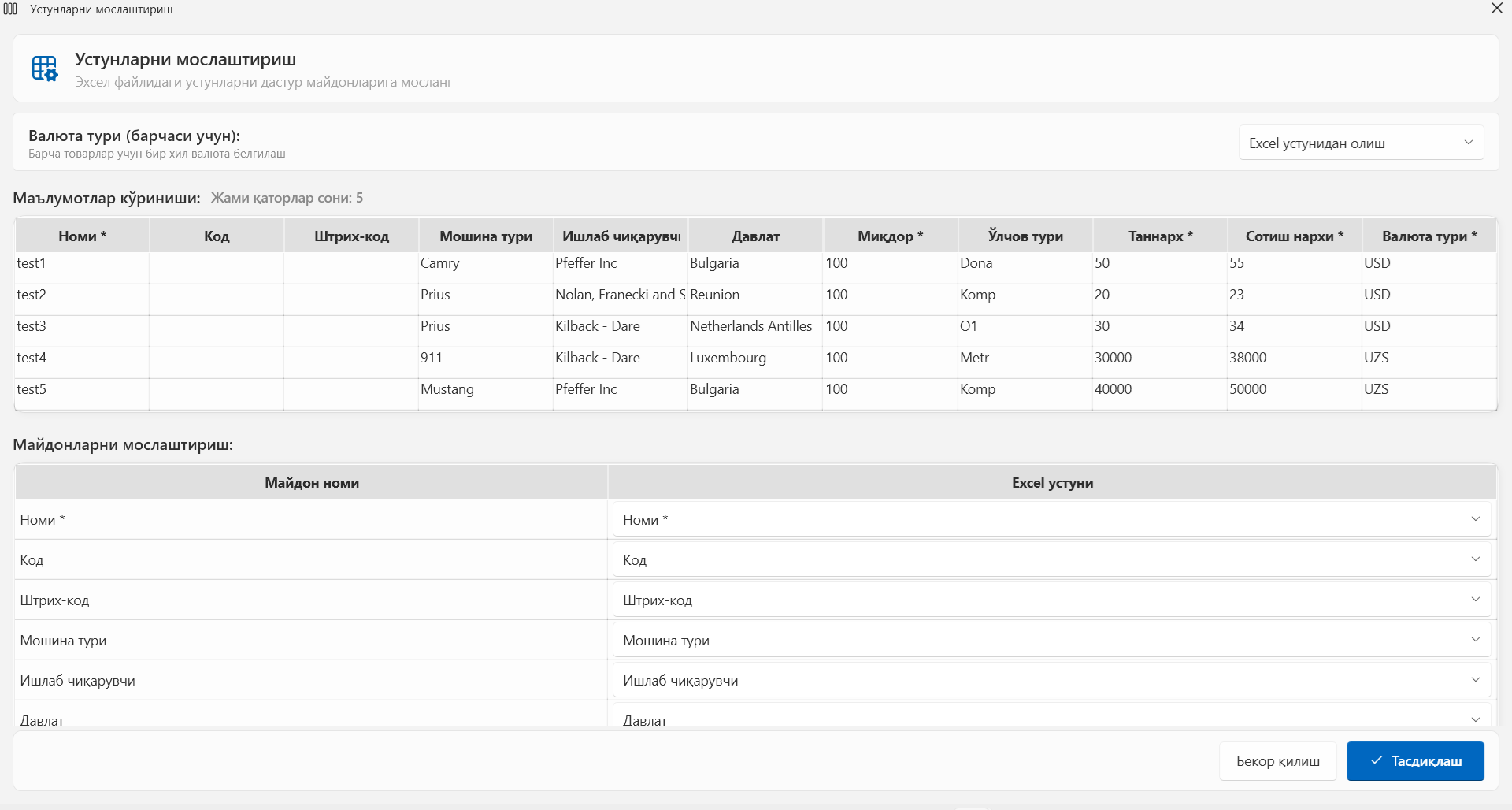Click the 'Мошина тури' field name row
Screen dimensions: 1512x810
tap(312, 640)
